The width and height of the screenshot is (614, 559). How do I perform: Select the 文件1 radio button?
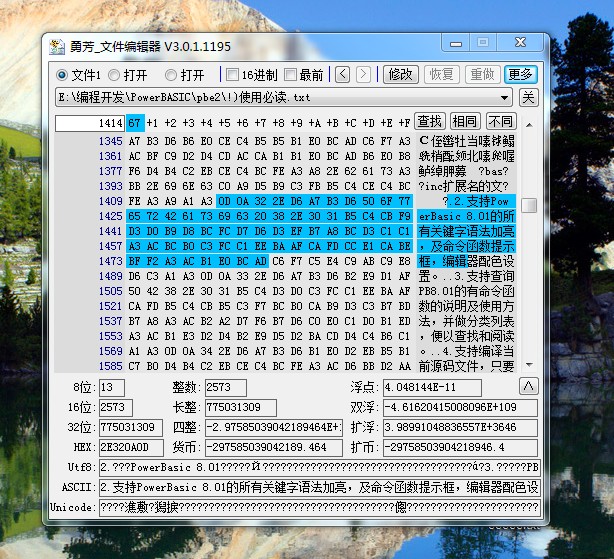62,75
